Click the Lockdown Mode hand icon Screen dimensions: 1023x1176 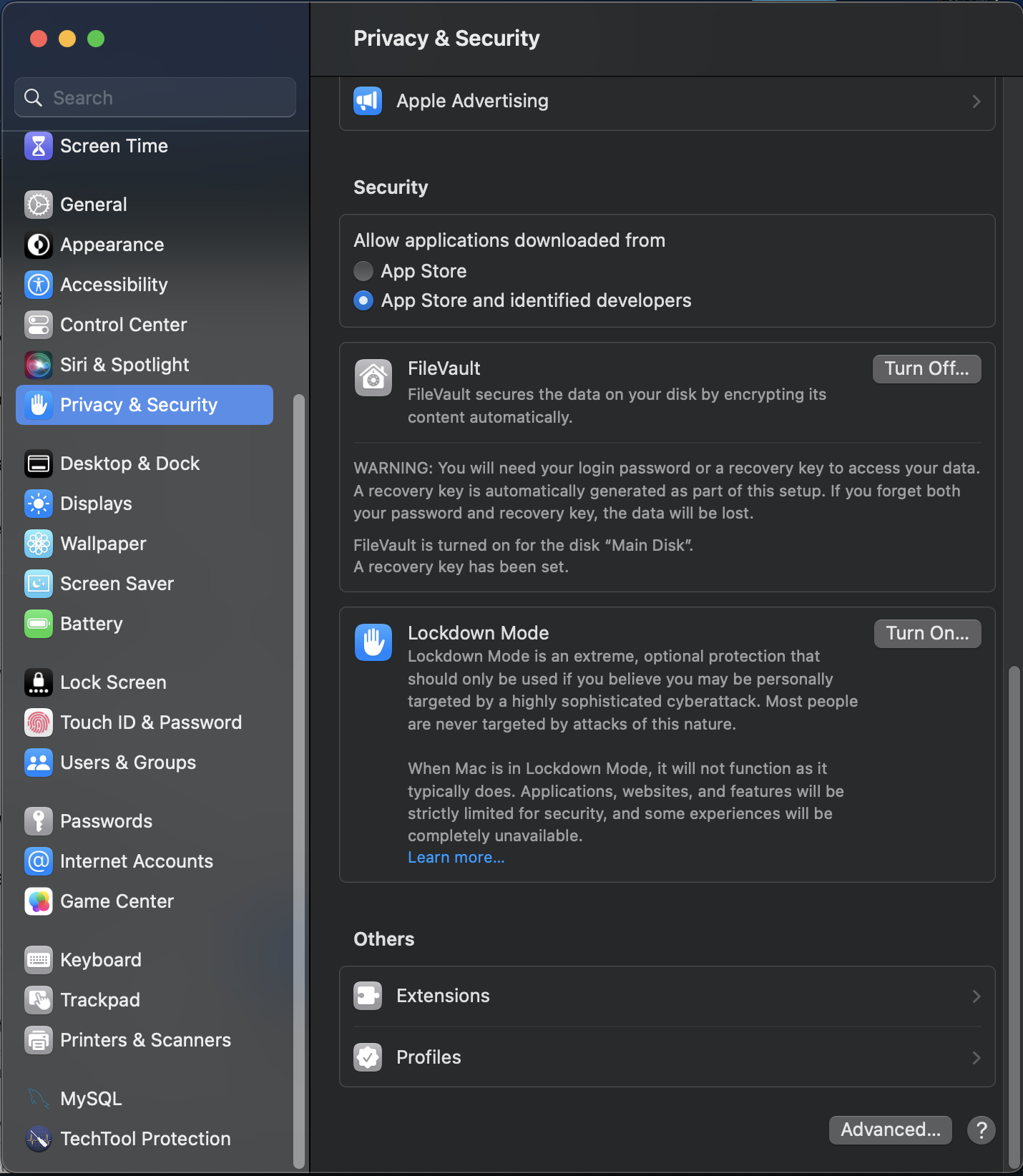(x=373, y=642)
